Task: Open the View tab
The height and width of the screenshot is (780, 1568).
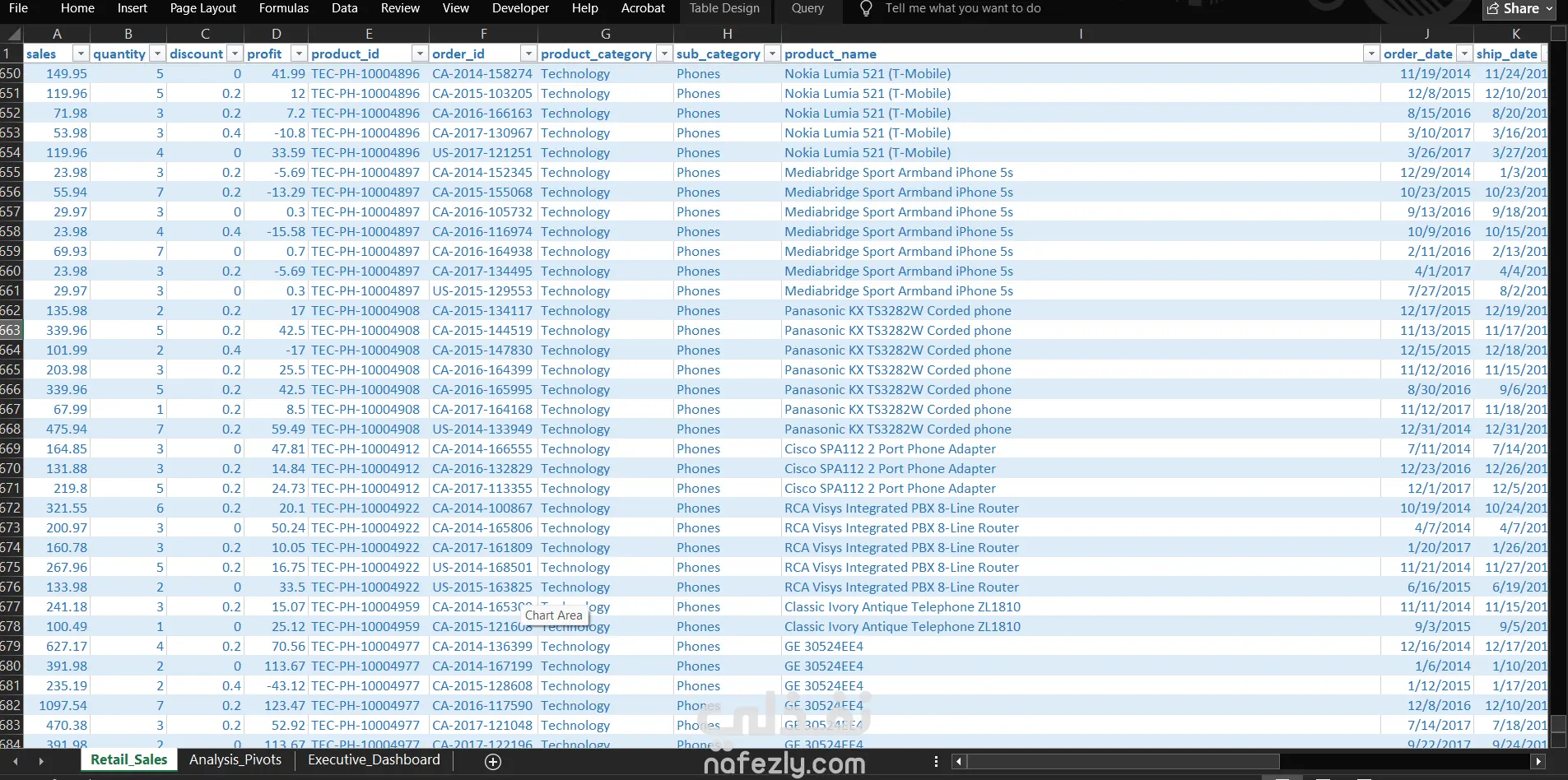Action: (x=456, y=8)
